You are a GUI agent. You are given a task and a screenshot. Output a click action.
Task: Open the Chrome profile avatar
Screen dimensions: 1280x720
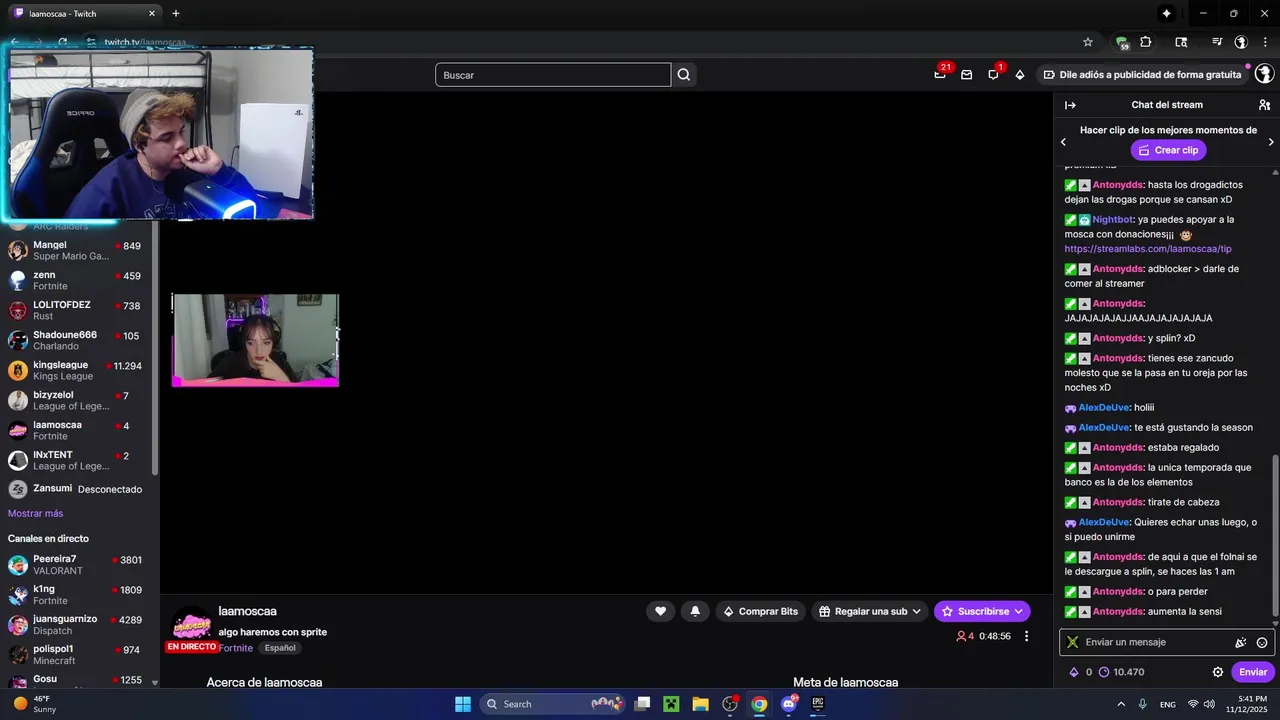tap(1241, 42)
